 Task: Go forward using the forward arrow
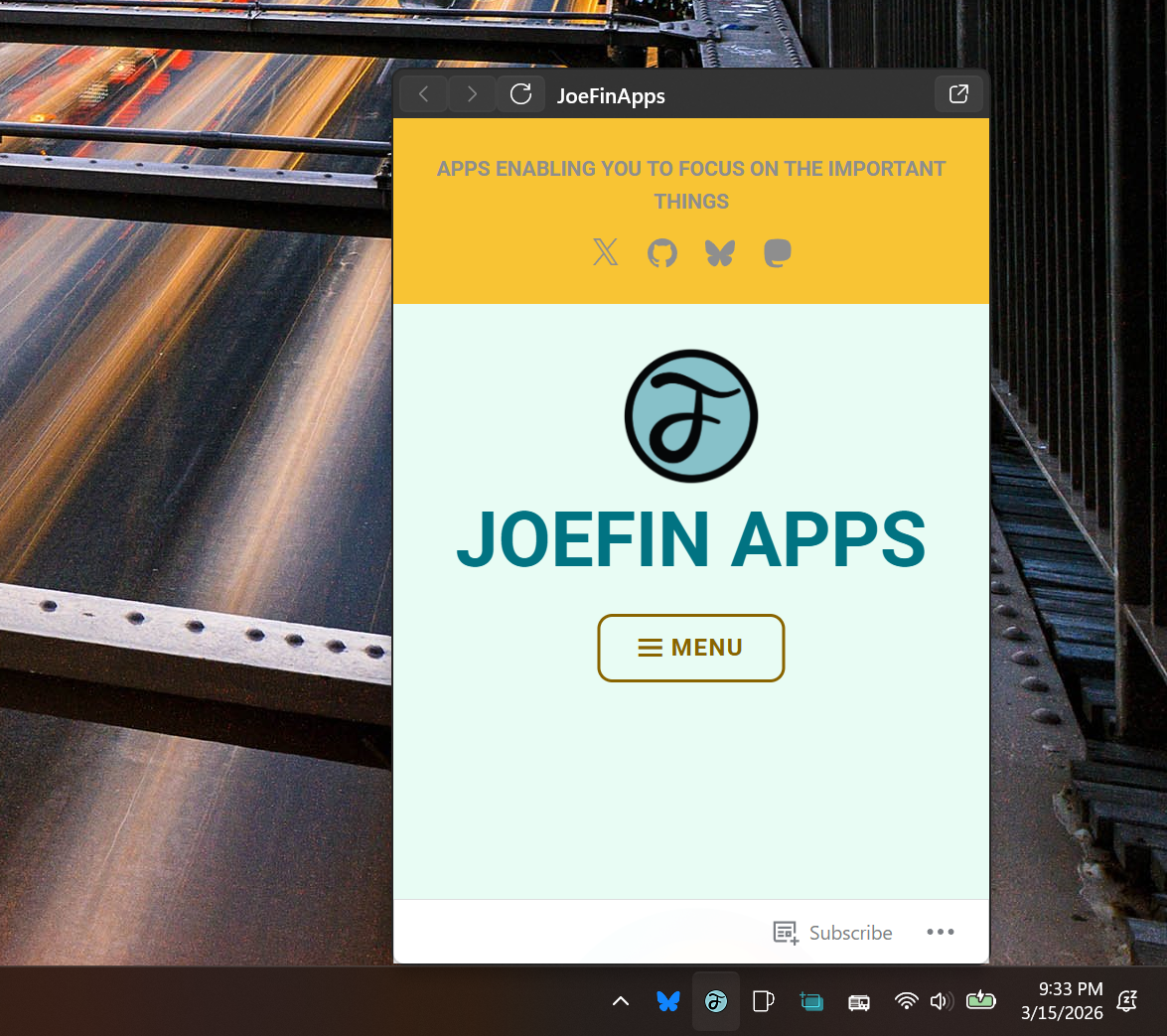coord(472,94)
